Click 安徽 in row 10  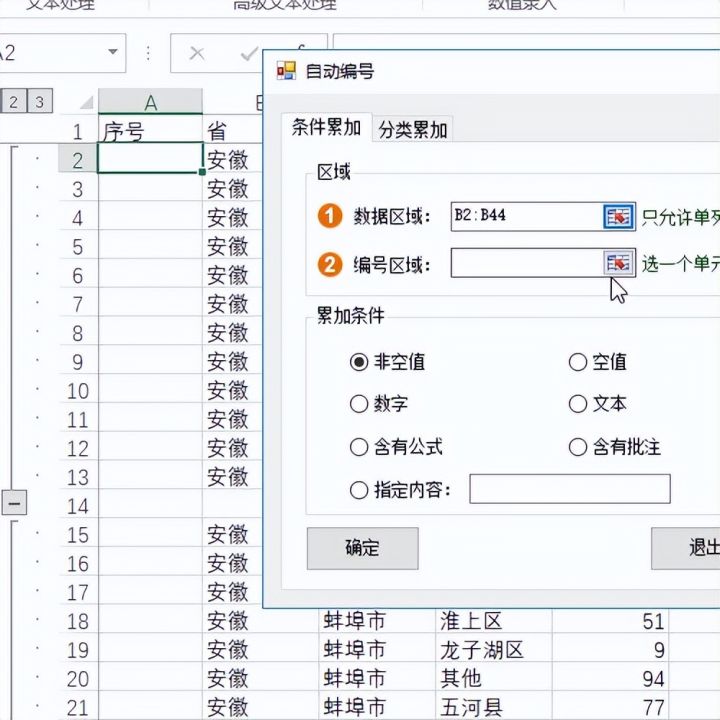point(228,391)
